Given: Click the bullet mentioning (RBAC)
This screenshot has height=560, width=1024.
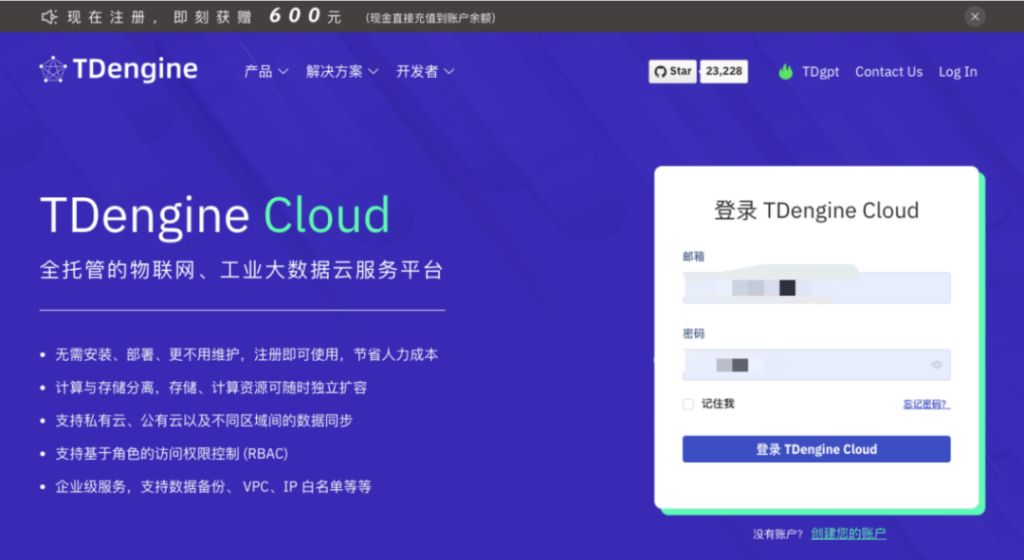Looking at the screenshot, I should coord(171,454).
